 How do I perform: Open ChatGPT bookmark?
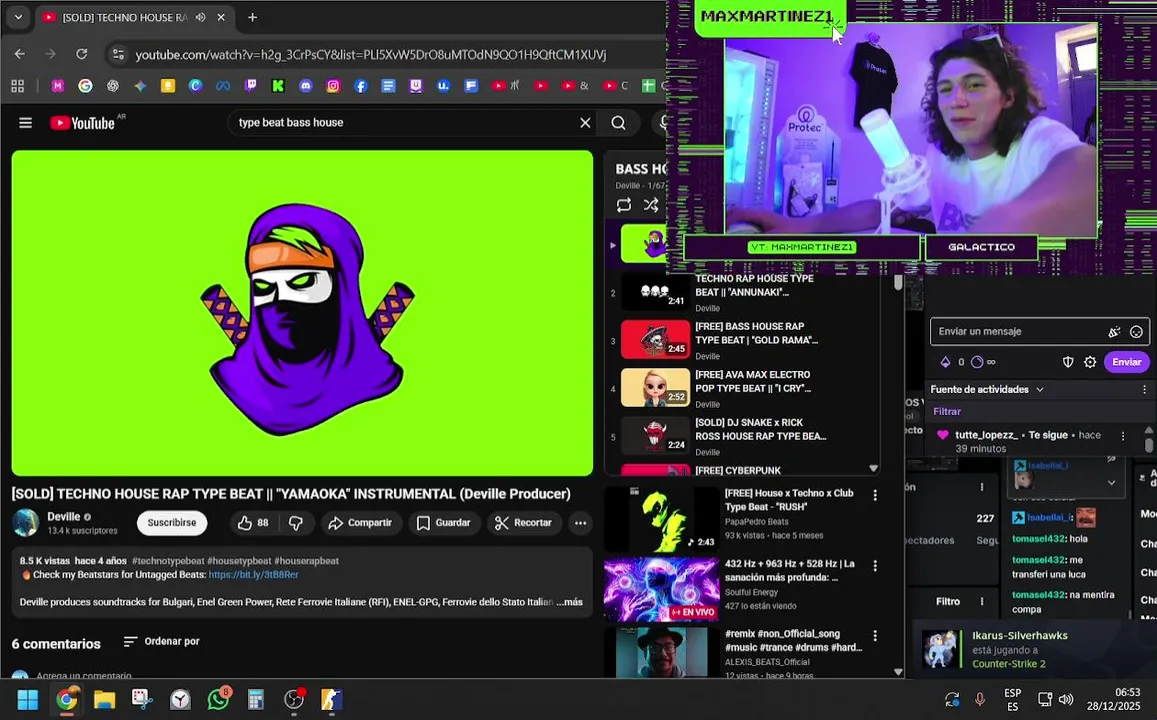(x=113, y=86)
